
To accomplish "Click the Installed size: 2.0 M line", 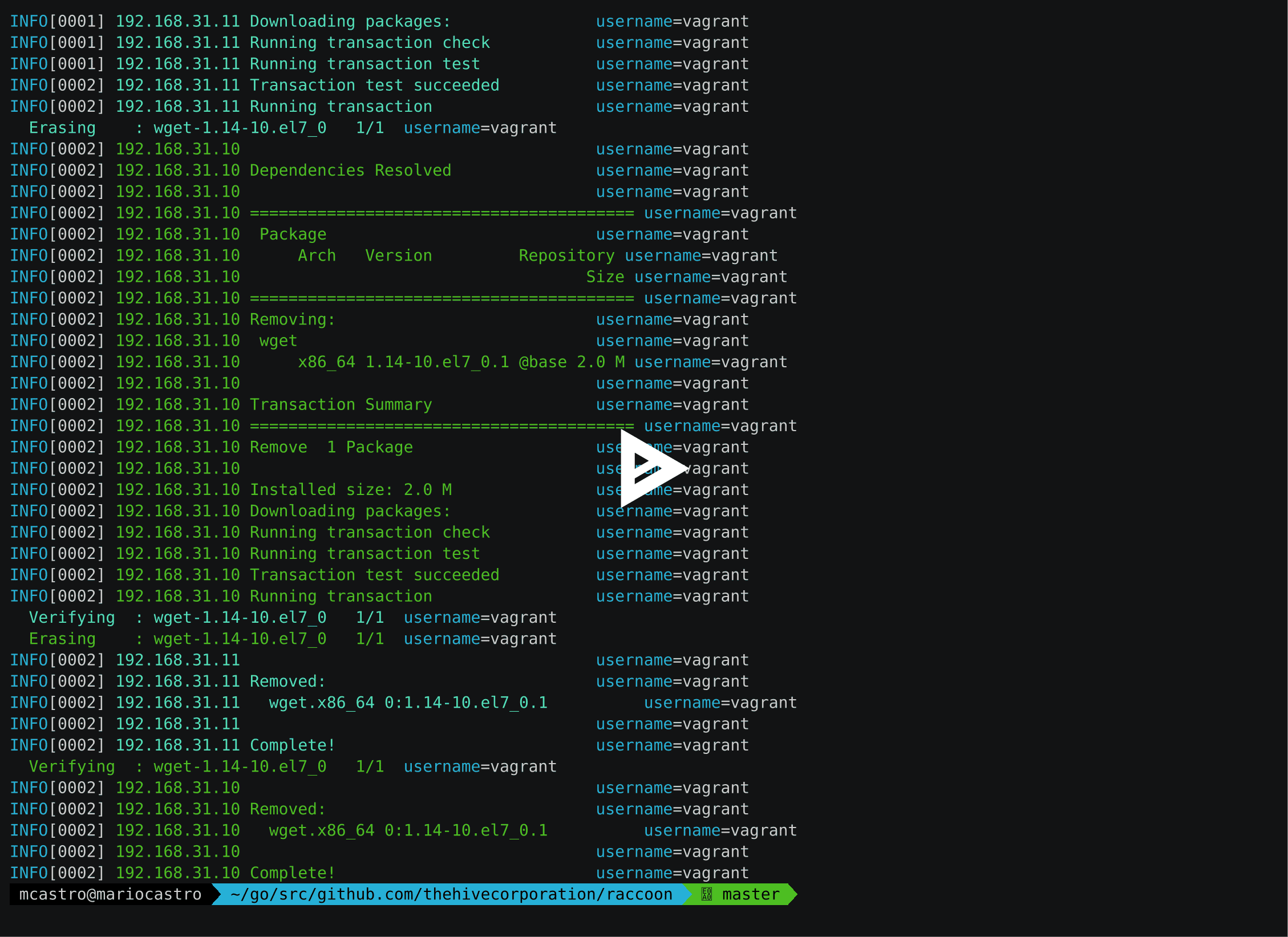I will 379,490.
